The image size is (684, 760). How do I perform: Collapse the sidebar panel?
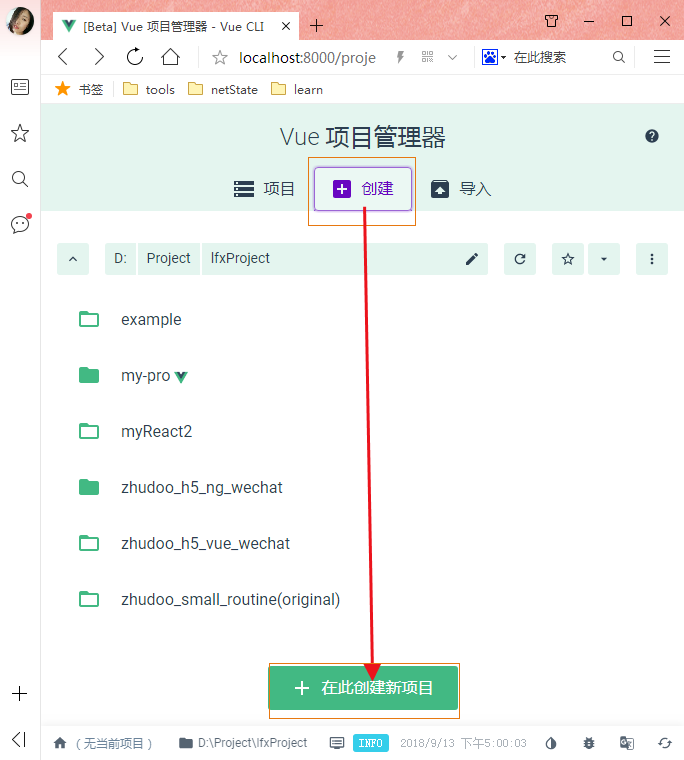[x=19, y=740]
